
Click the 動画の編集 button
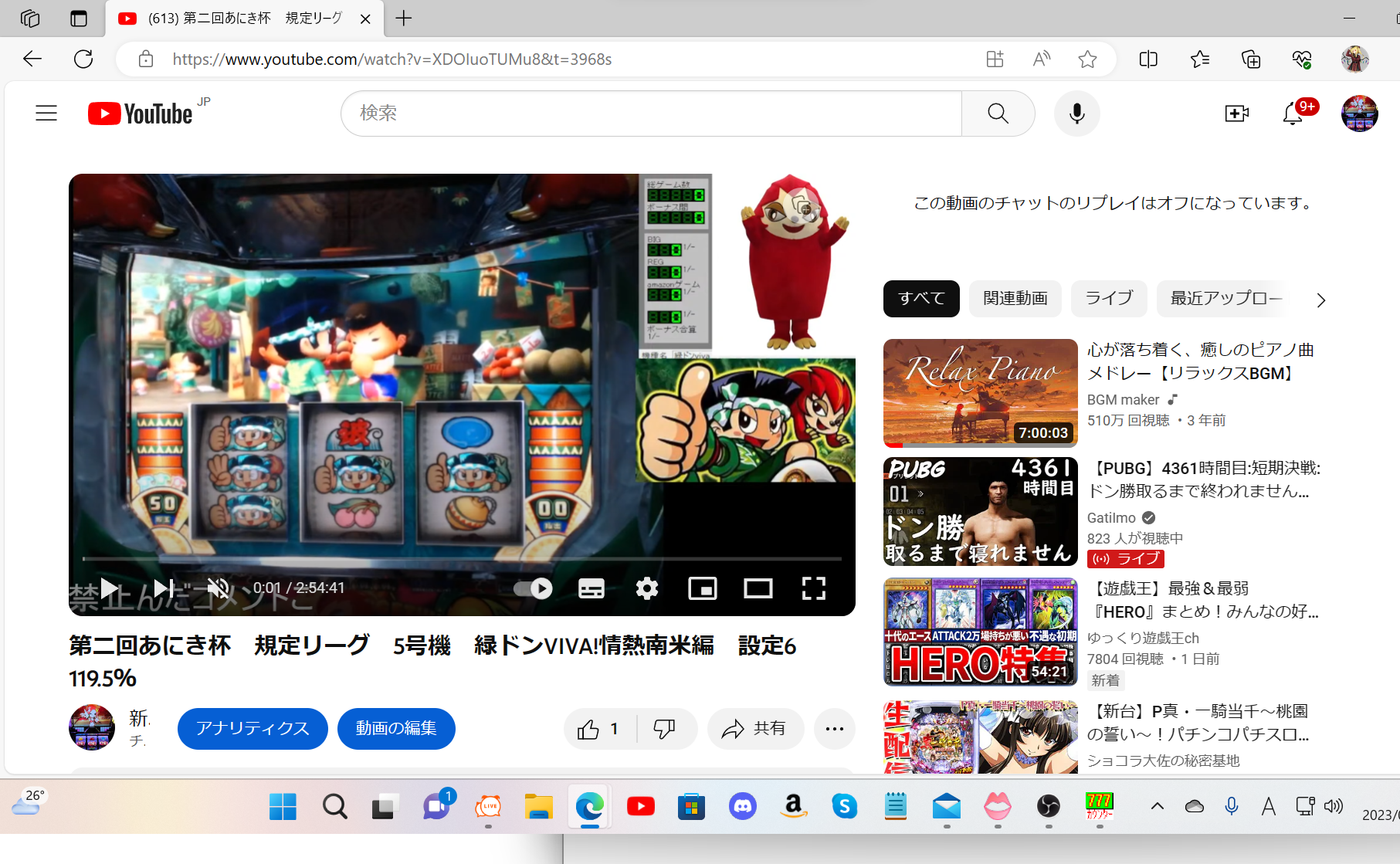click(x=396, y=729)
